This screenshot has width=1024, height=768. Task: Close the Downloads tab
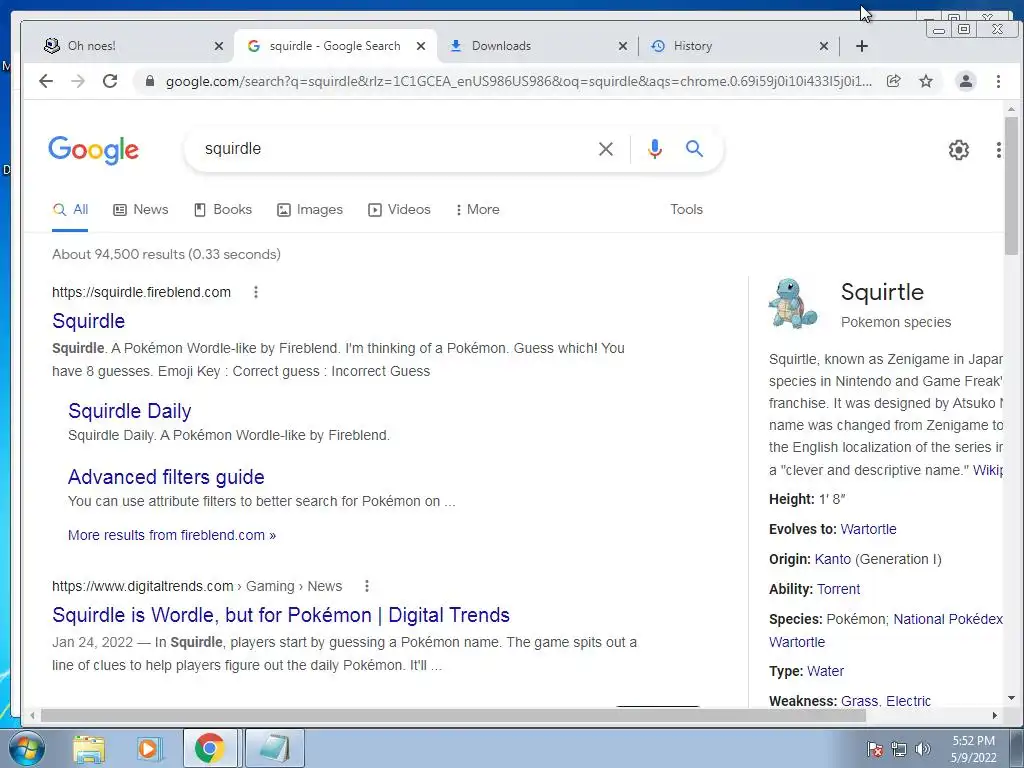(623, 46)
